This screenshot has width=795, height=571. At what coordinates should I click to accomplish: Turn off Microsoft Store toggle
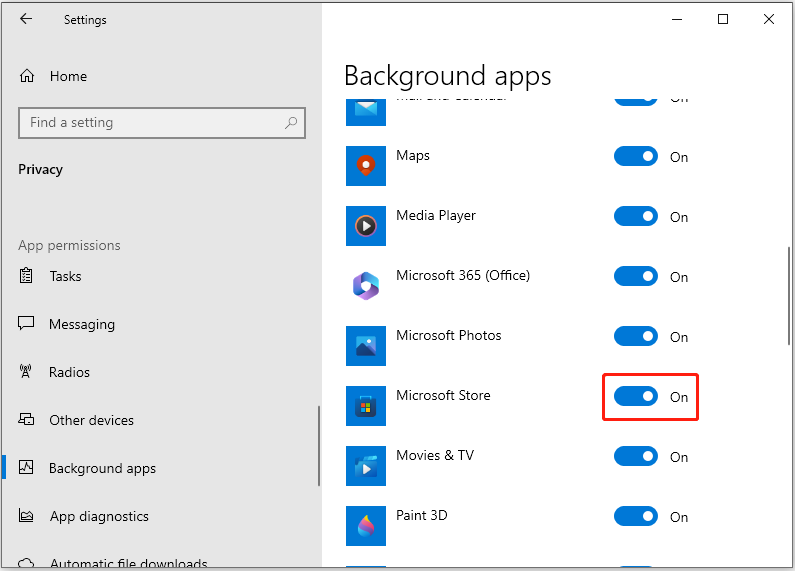click(636, 396)
